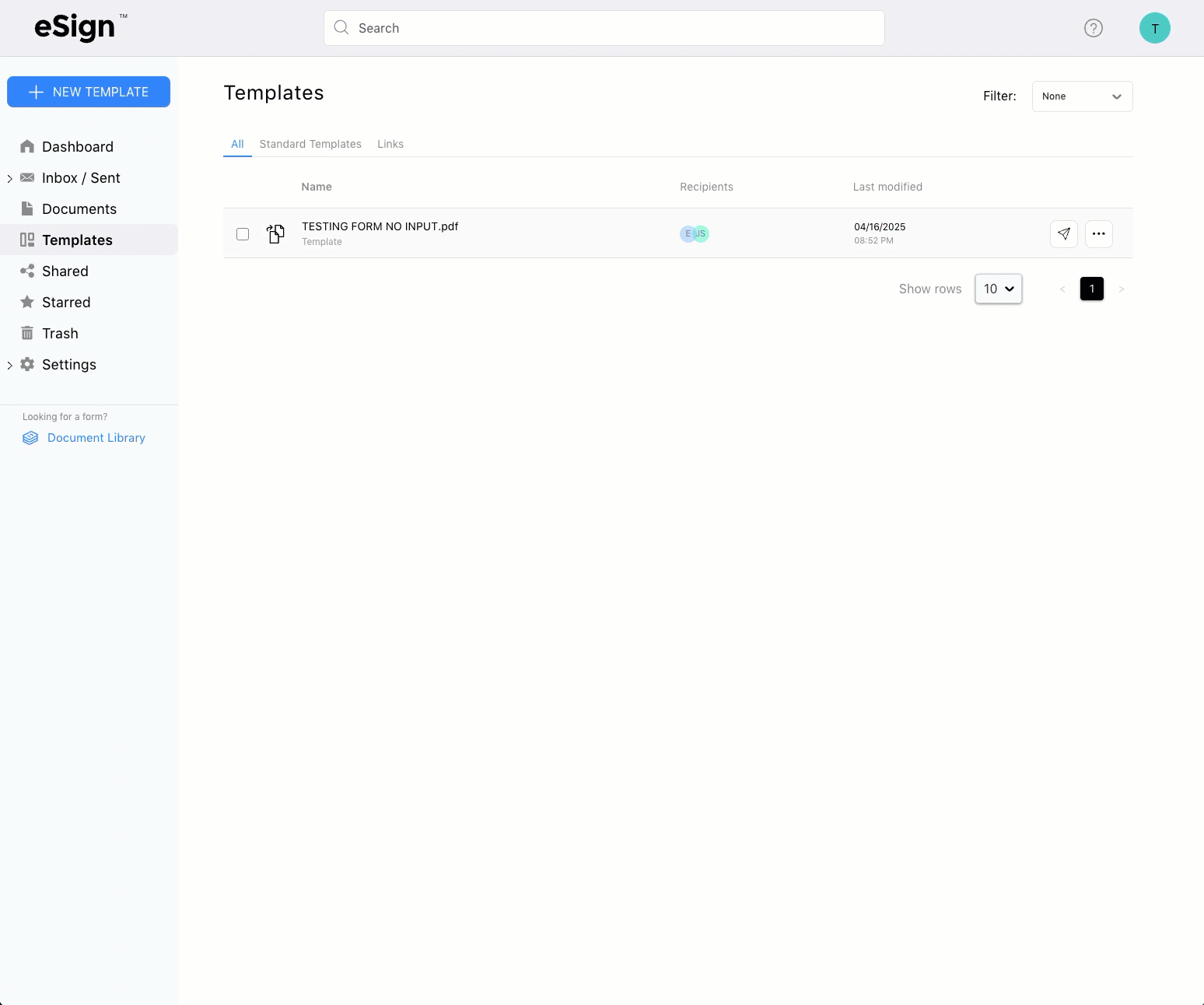The image size is (1204, 1005).
Task: Click the NEW TEMPLATE button
Action: point(89,92)
